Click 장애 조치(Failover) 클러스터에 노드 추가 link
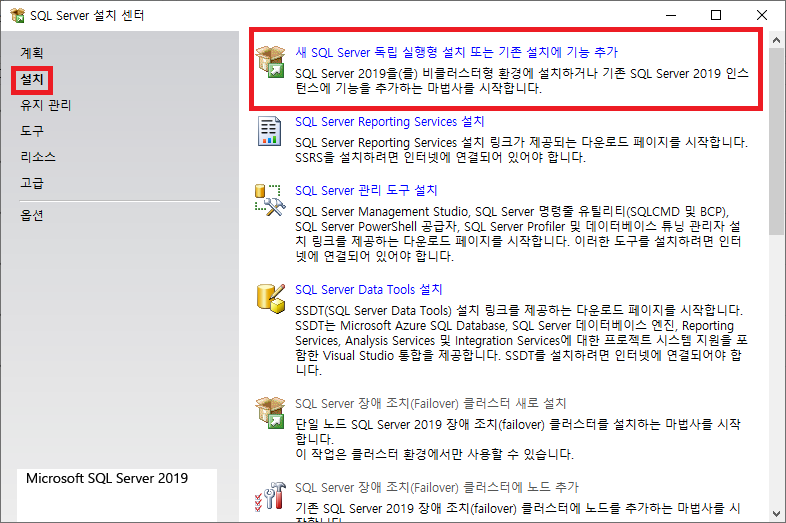The image size is (786, 523). [x=437, y=487]
